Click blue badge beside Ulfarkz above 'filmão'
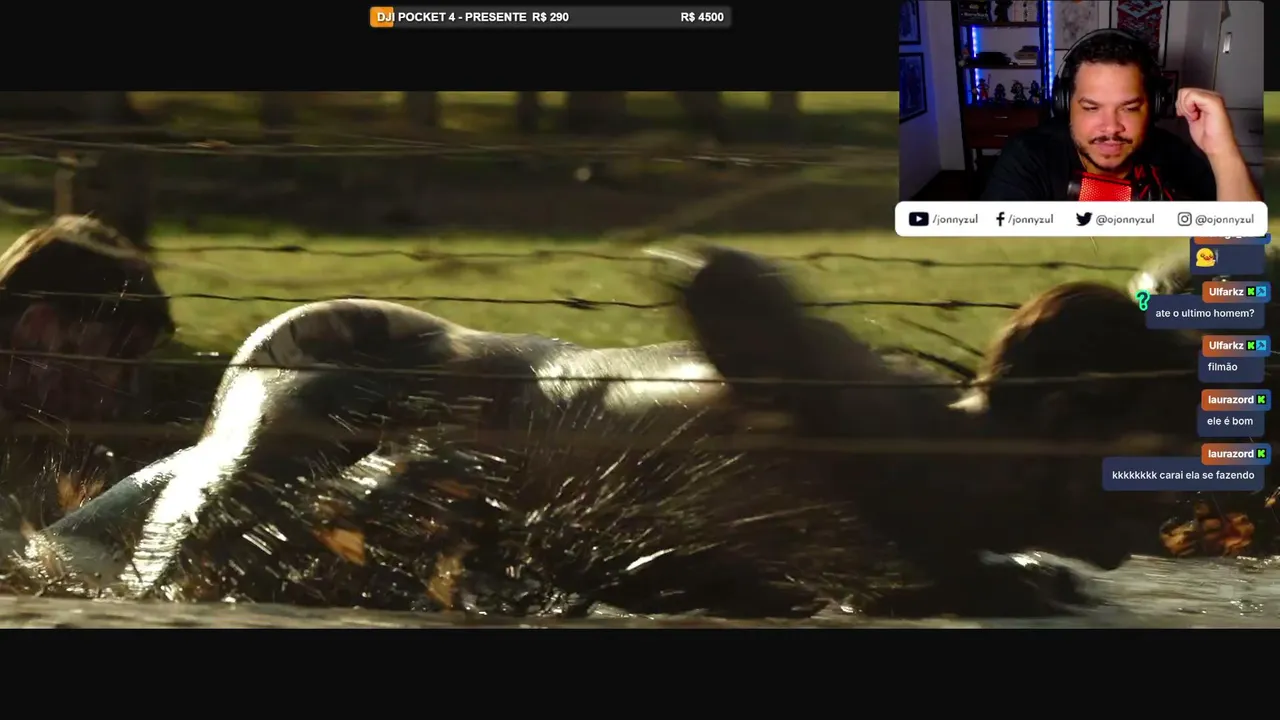 coord(1262,346)
